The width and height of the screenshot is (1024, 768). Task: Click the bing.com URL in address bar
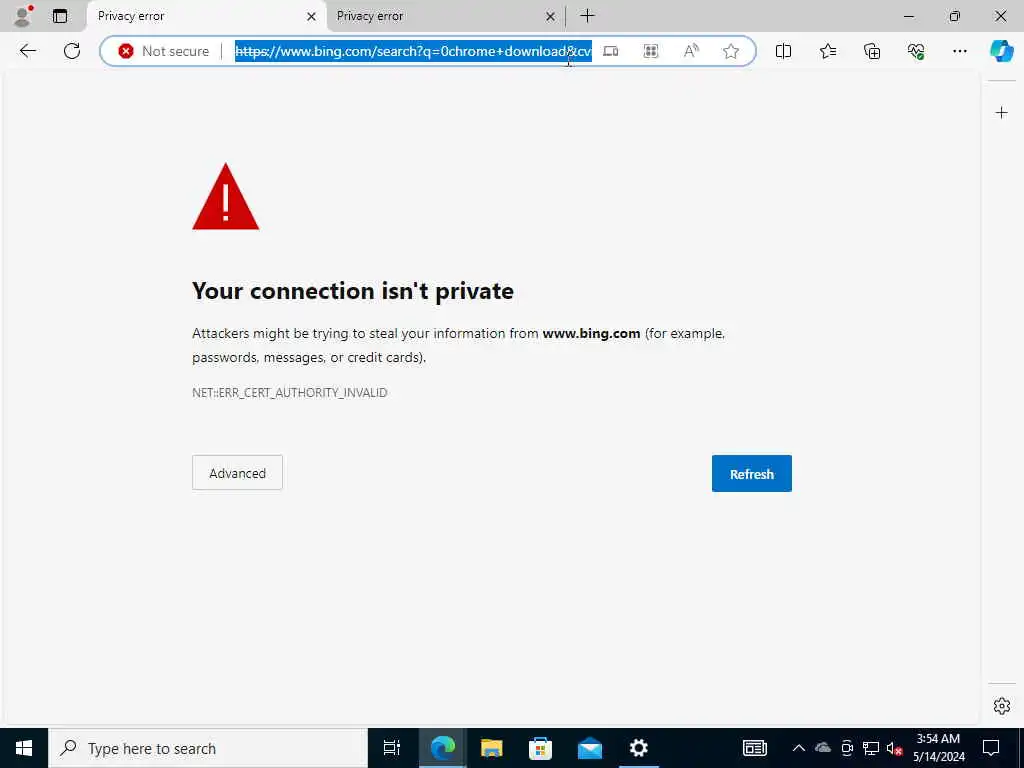tap(413, 51)
